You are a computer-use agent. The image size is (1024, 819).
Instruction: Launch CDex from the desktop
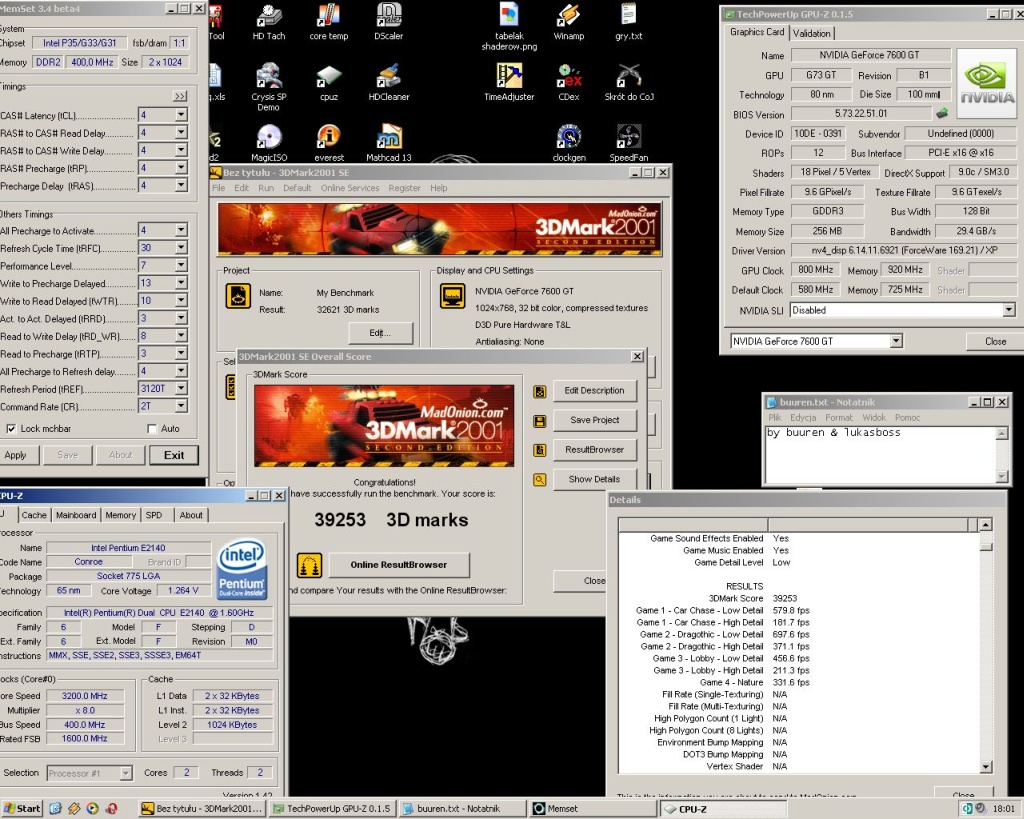click(x=569, y=83)
